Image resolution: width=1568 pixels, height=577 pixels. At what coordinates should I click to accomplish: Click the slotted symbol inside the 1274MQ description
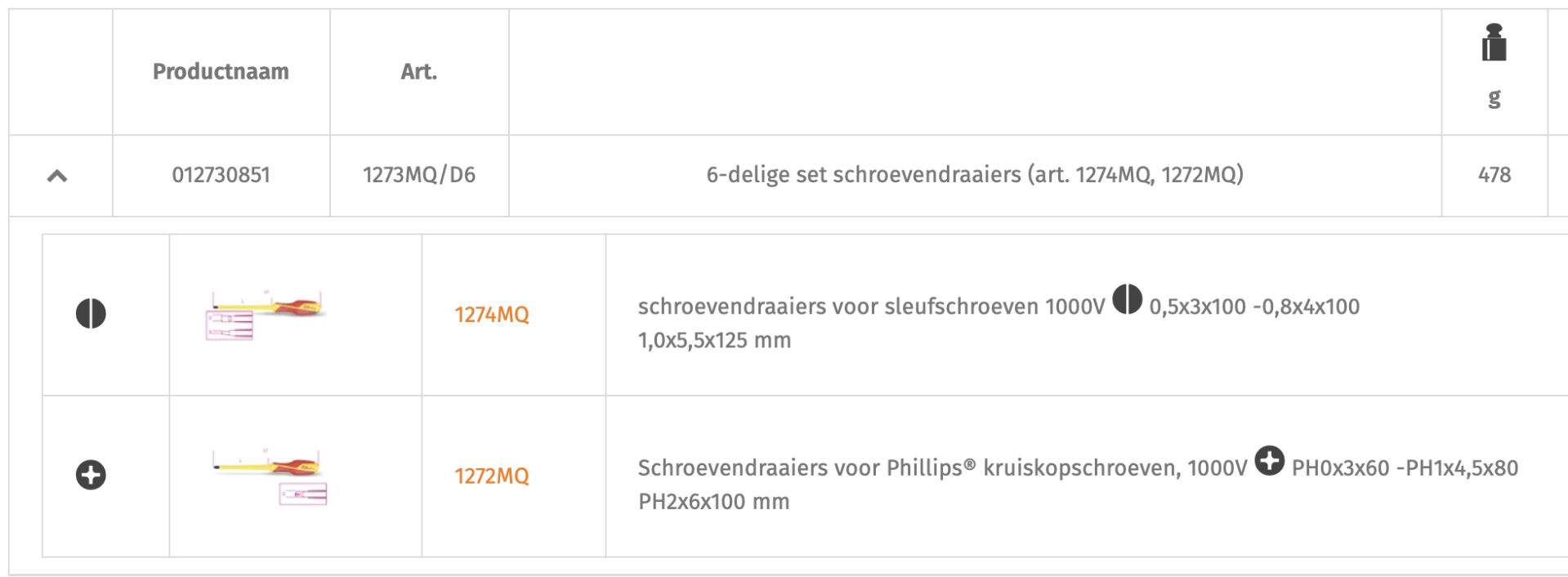click(1127, 299)
